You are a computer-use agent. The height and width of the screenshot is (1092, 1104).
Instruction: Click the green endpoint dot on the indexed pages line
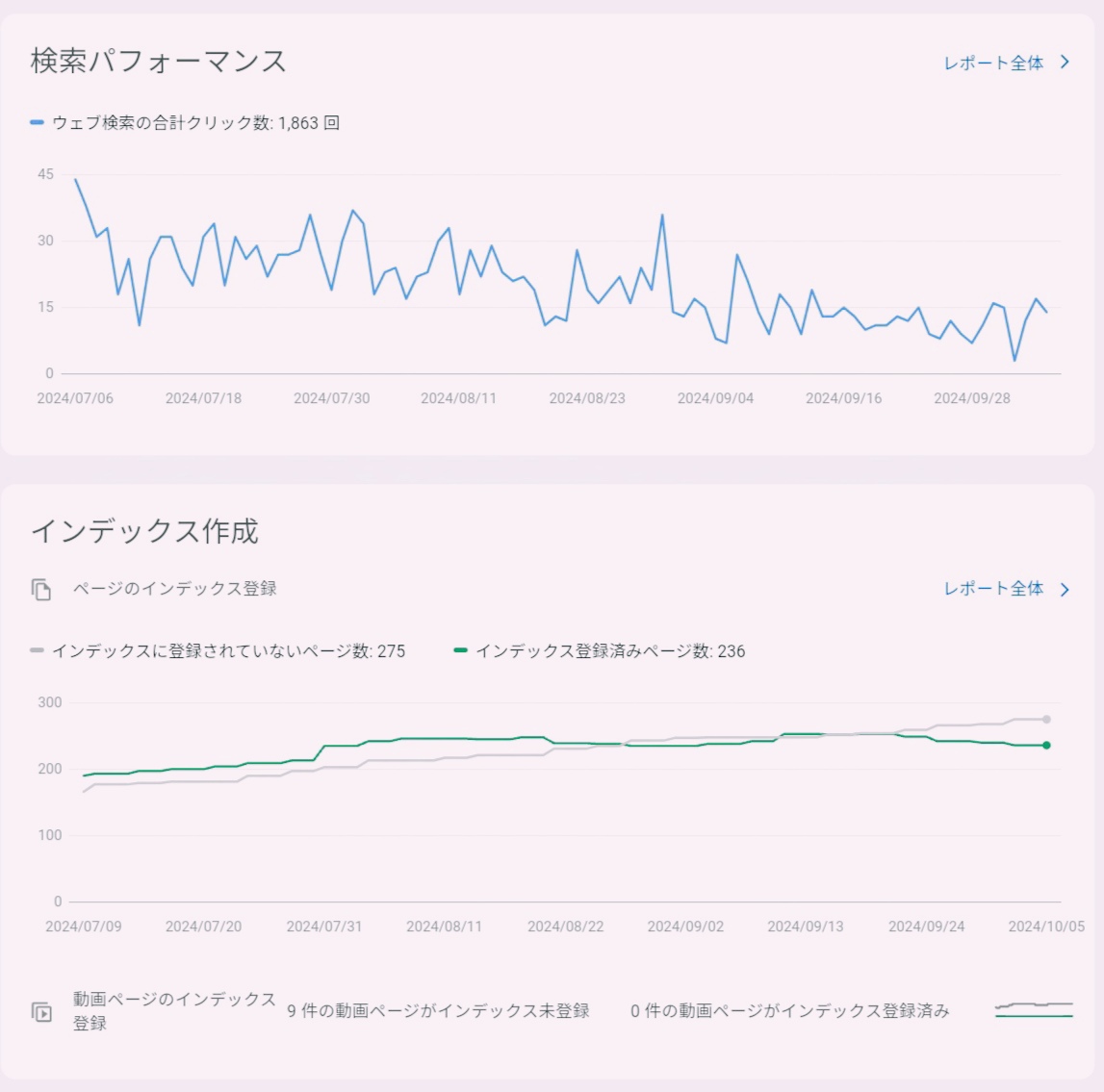click(1046, 745)
